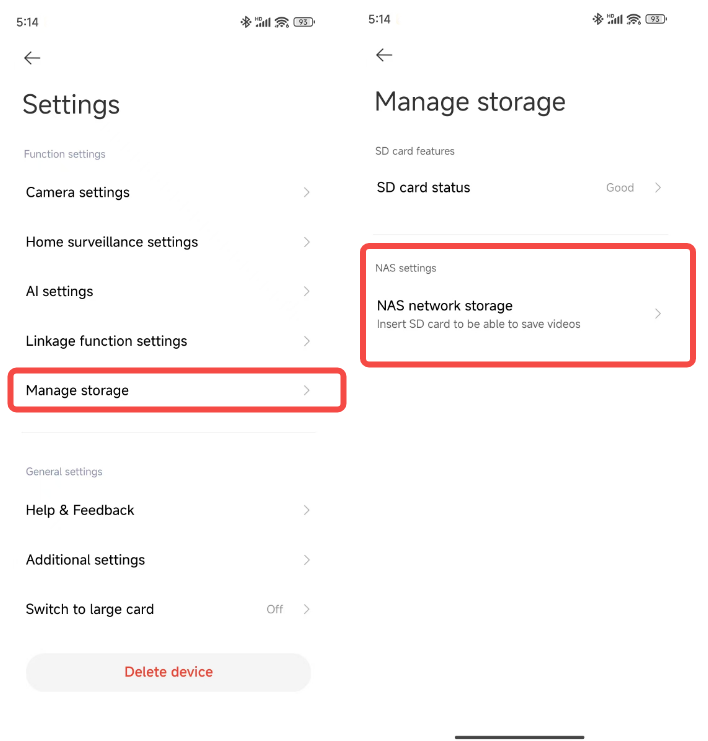Tap chevron beside SD card status
Viewport: 708px width, 741px height.
[658, 187]
